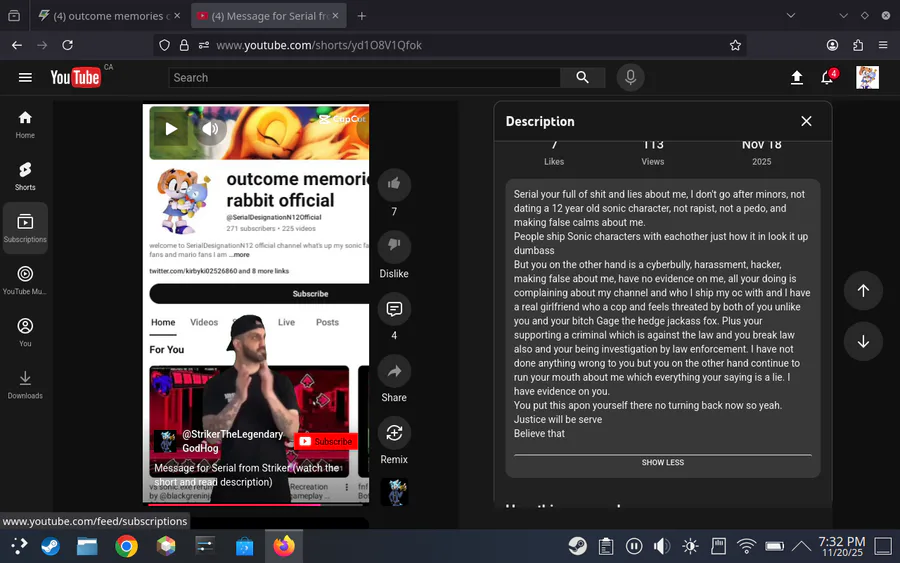Viewport: 900px width, 563px height.
Task: Launch Steam from the taskbar
Action: (51, 546)
